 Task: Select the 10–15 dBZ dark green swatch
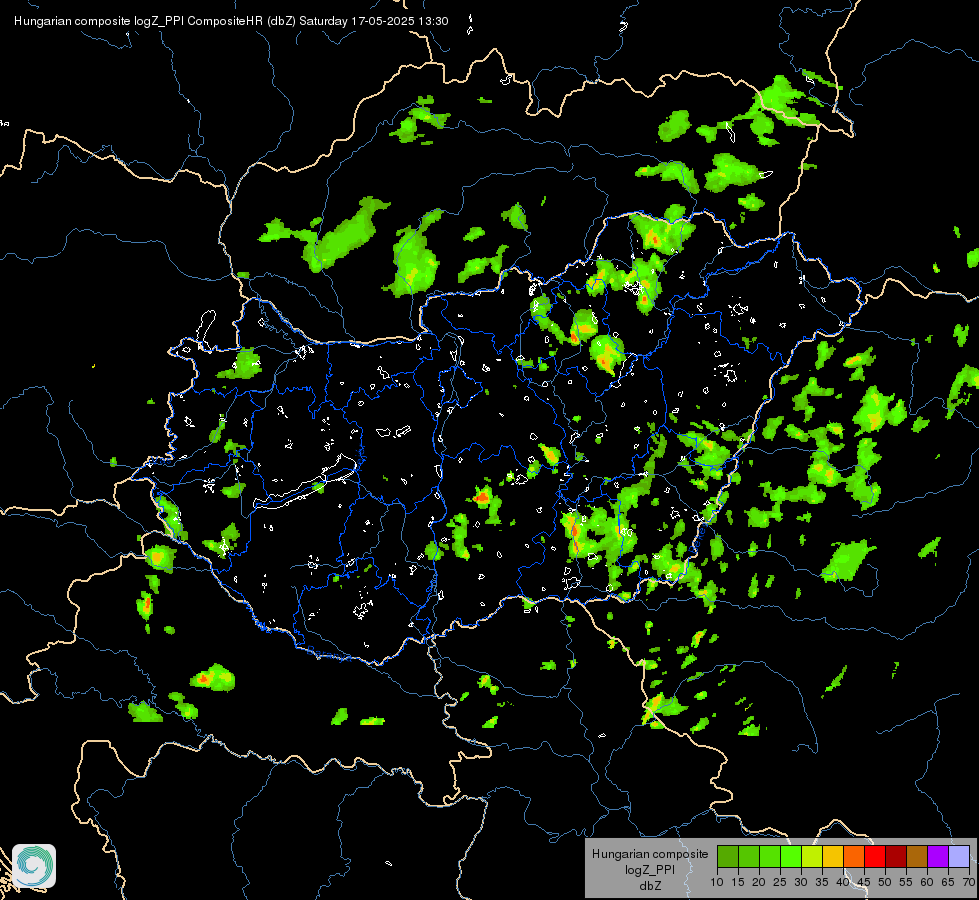pyautogui.click(x=728, y=856)
